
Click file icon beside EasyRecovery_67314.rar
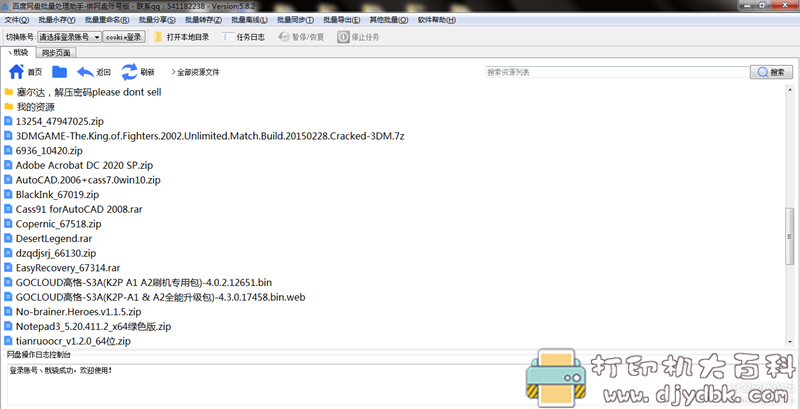8,267
